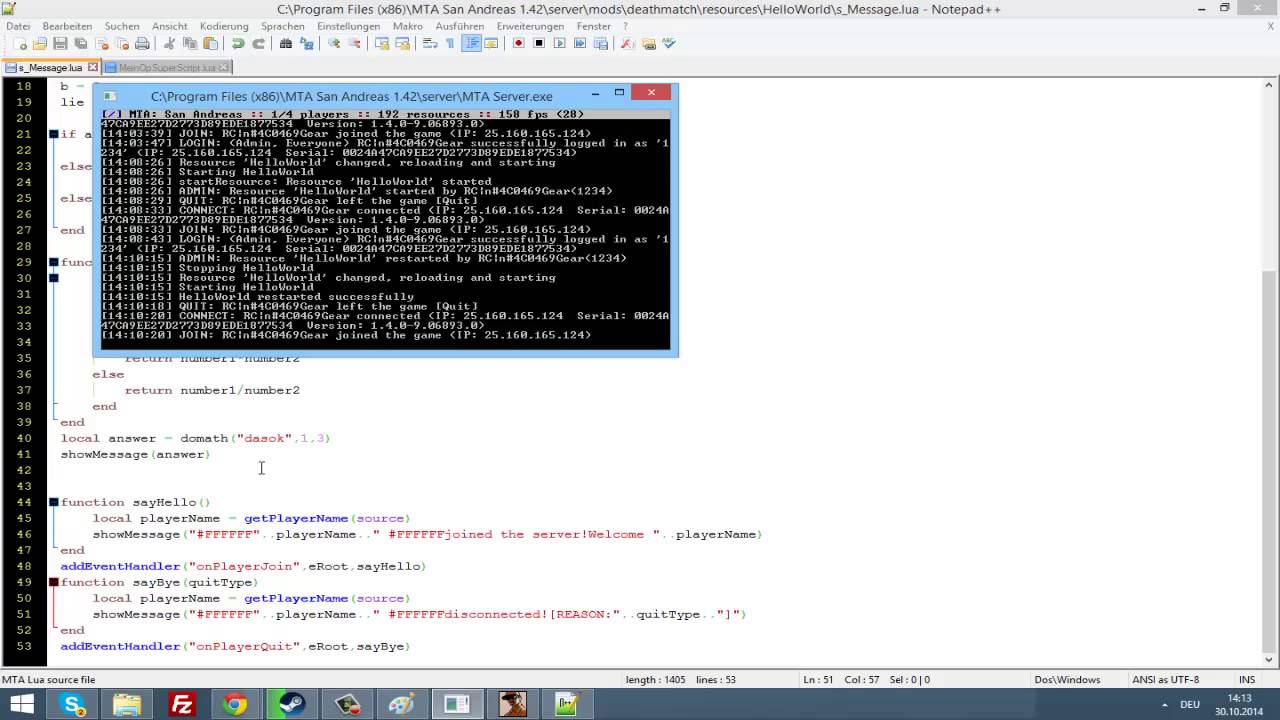
Task: Stop macro recording with square icon
Action: coord(539,44)
